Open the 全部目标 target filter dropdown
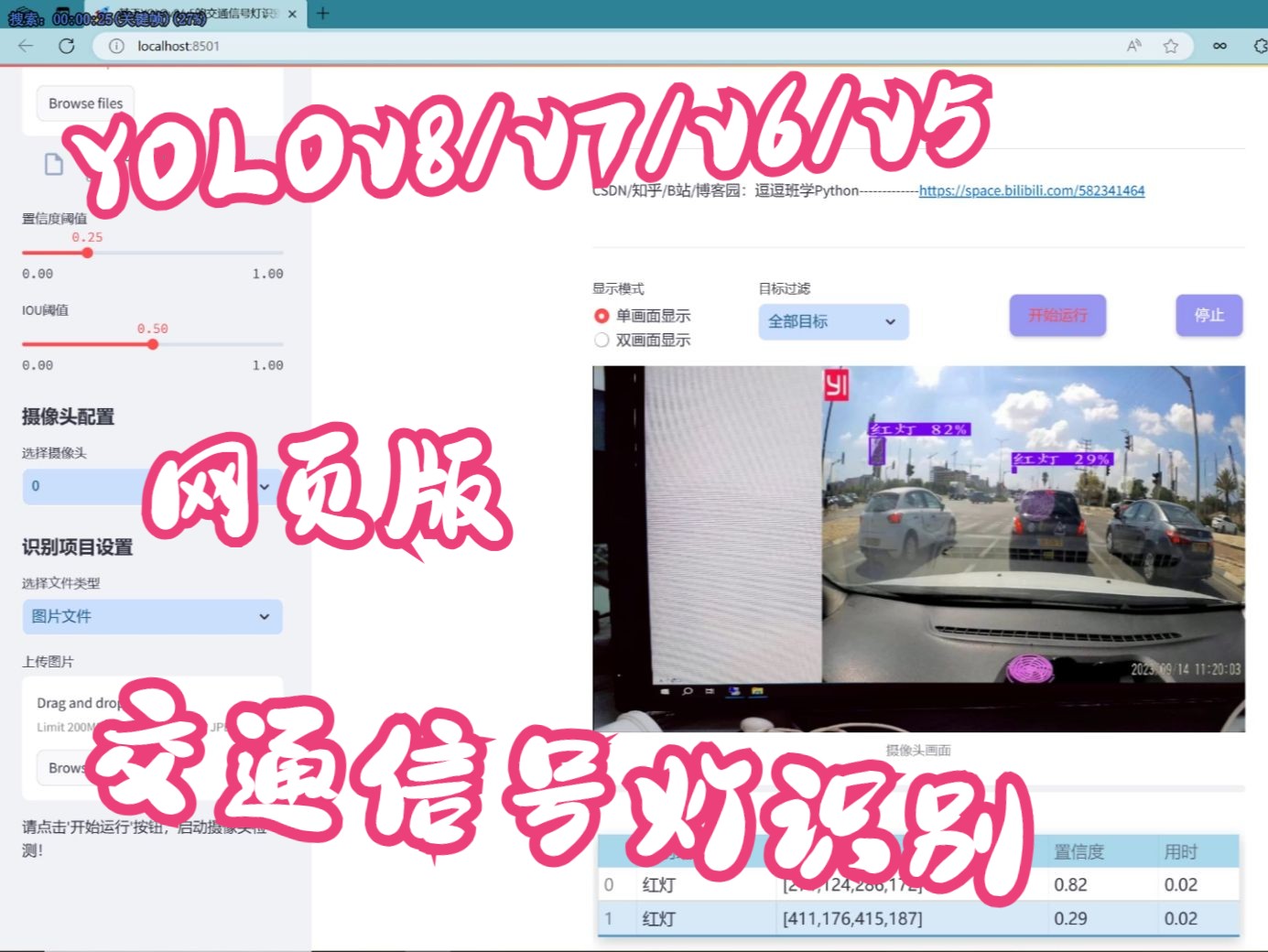The image size is (1268, 952). click(833, 321)
